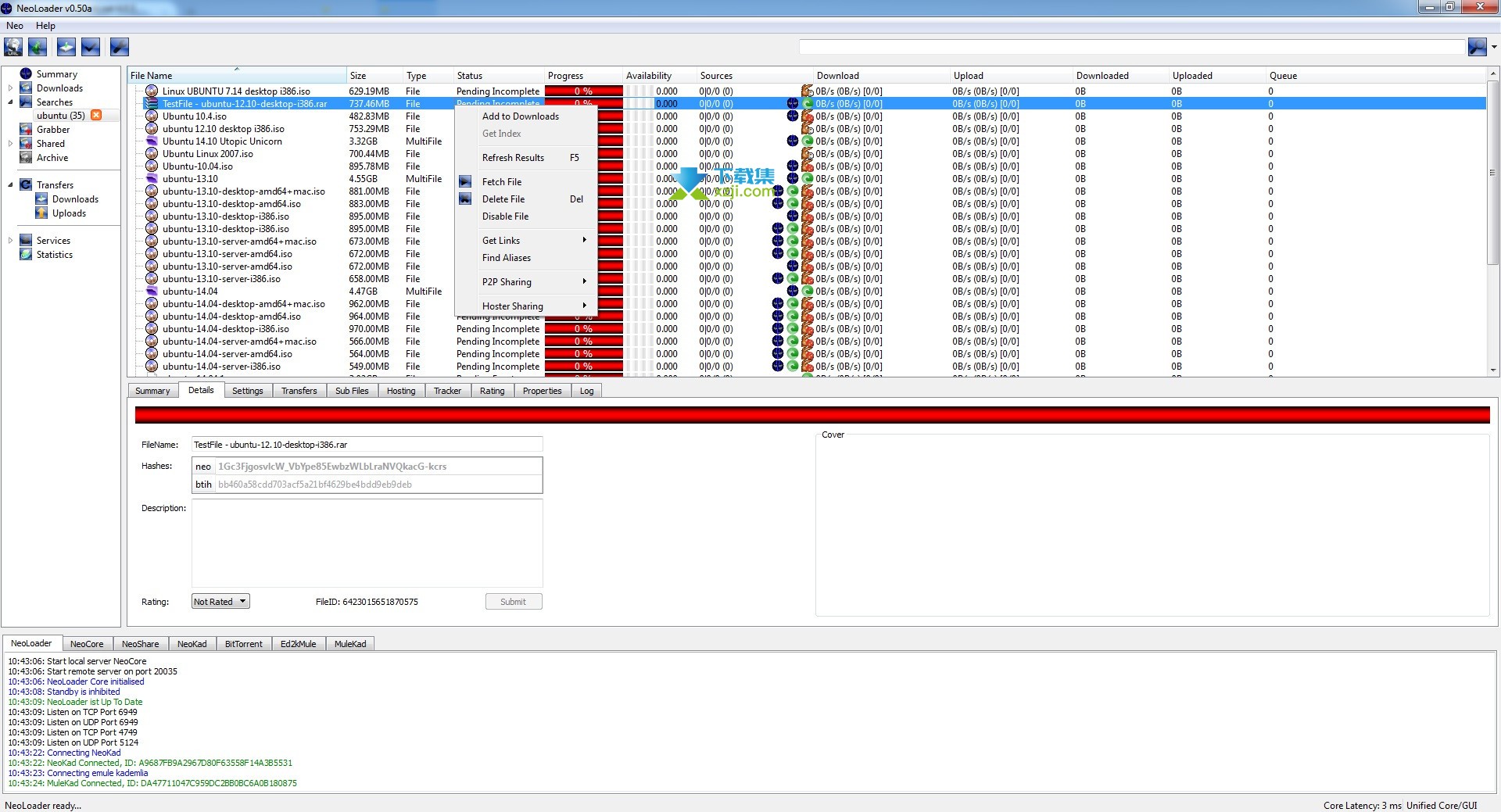Click the Submit button
This screenshot has width=1501, height=812.
click(514, 602)
